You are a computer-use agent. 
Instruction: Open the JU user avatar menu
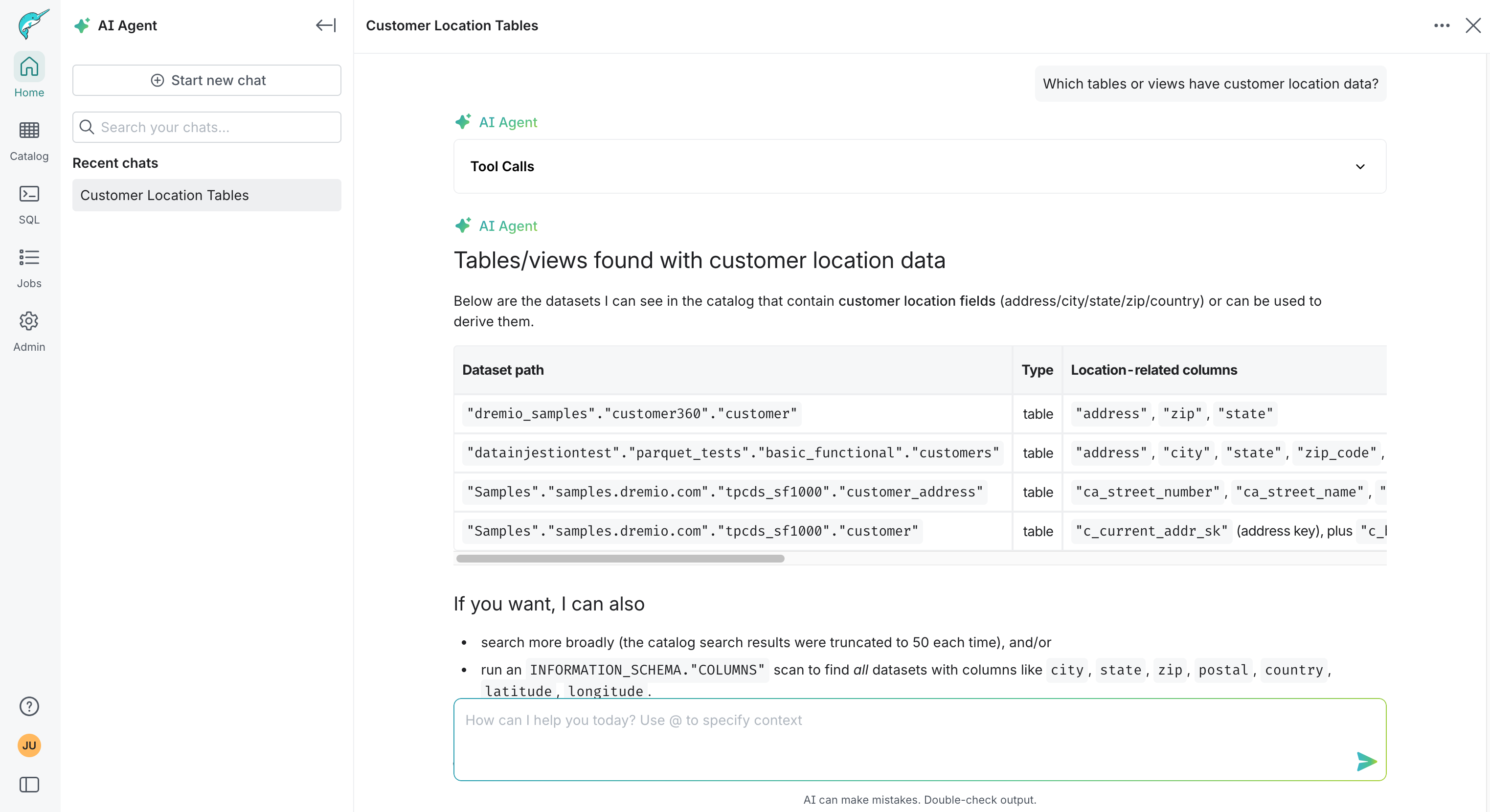pos(29,745)
